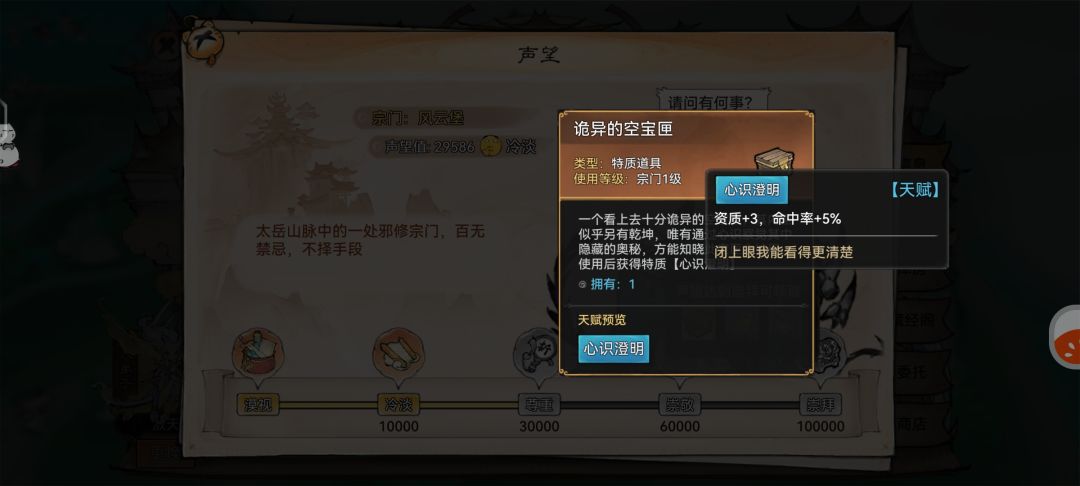The height and width of the screenshot is (486, 1080).
Task: Select the 漠视 tier reward icon
Action: point(254,352)
